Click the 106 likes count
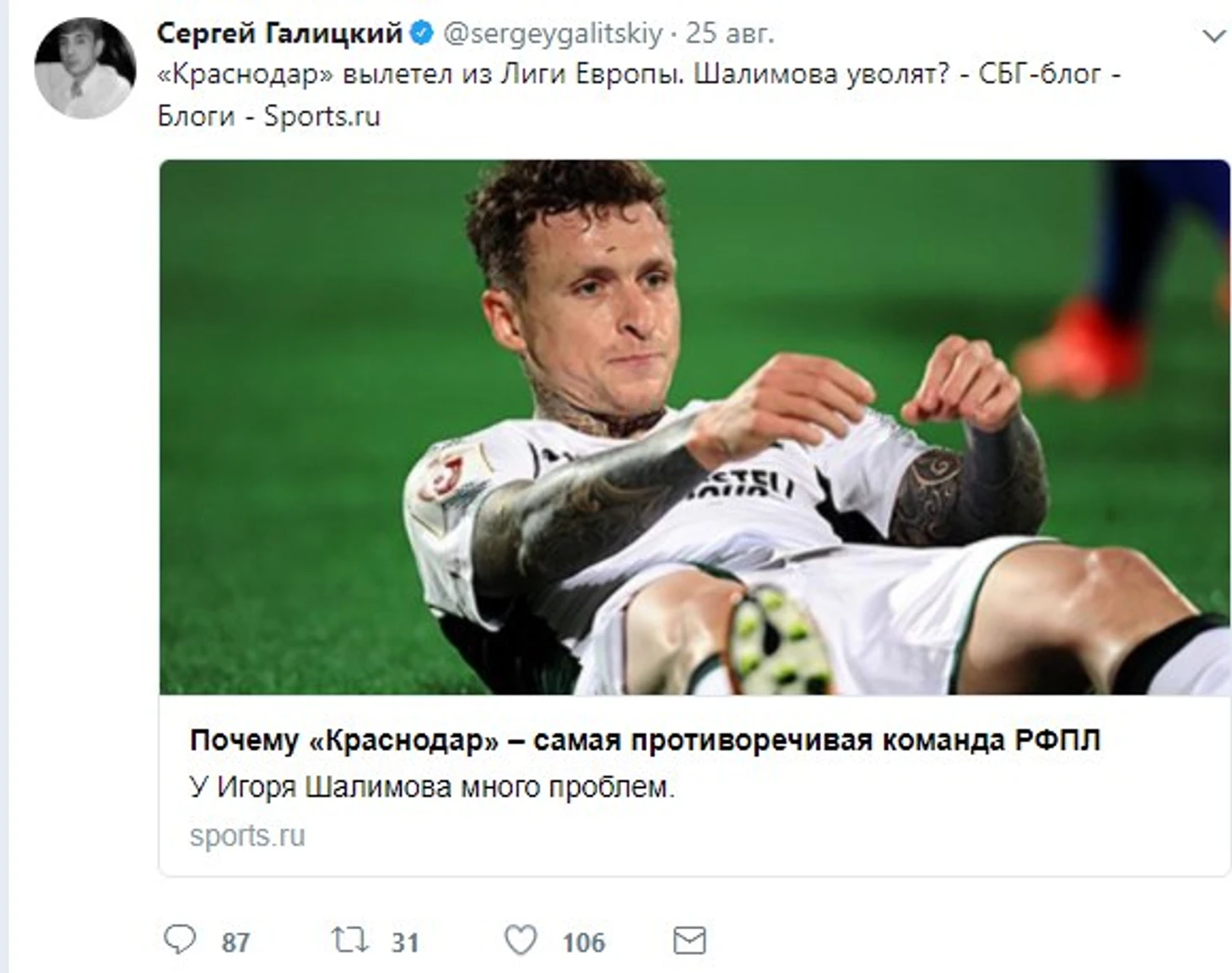Viewport: 1232px width, 973px height. [584, 942]
